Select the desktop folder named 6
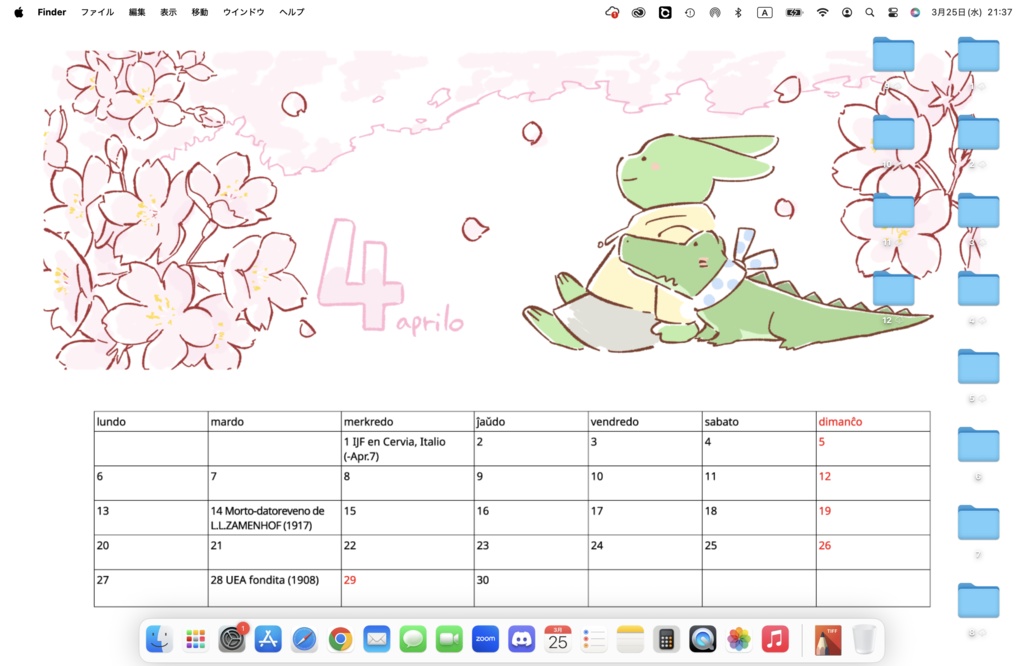Viewport: 1024px width, 666px height. pos(978,445)
